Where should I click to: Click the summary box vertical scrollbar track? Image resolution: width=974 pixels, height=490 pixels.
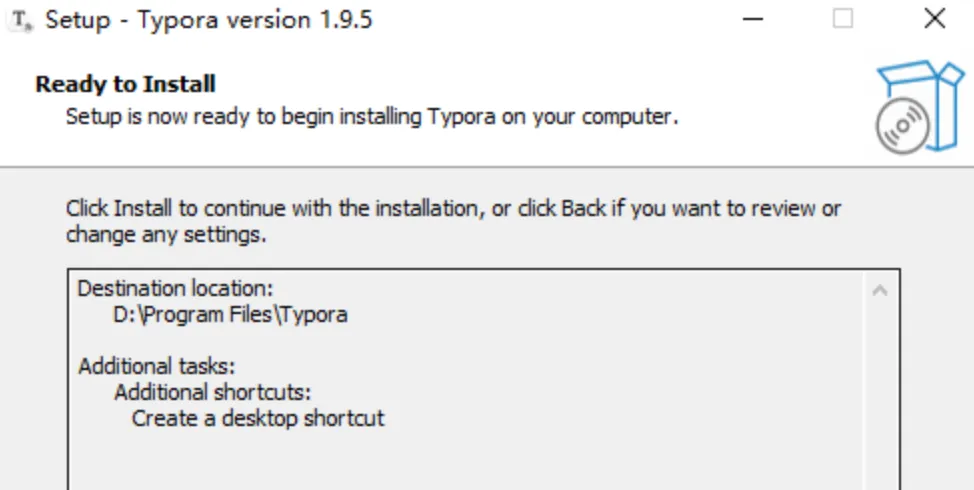tap(880, 400)
